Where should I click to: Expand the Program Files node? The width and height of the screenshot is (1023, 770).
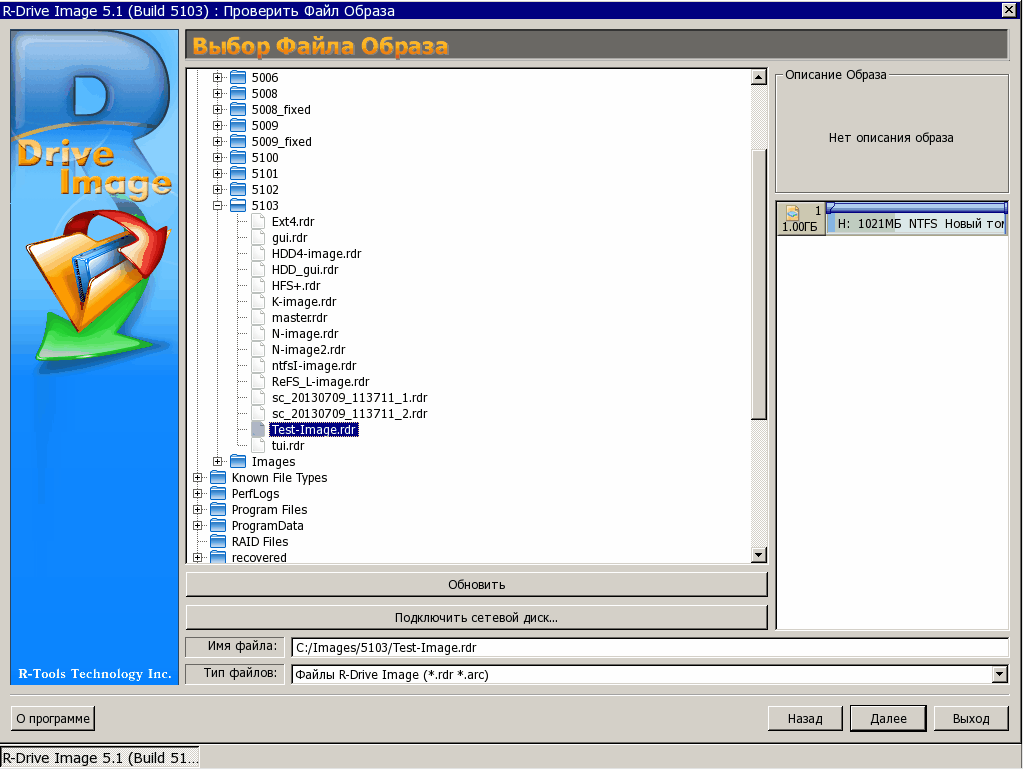198,510
